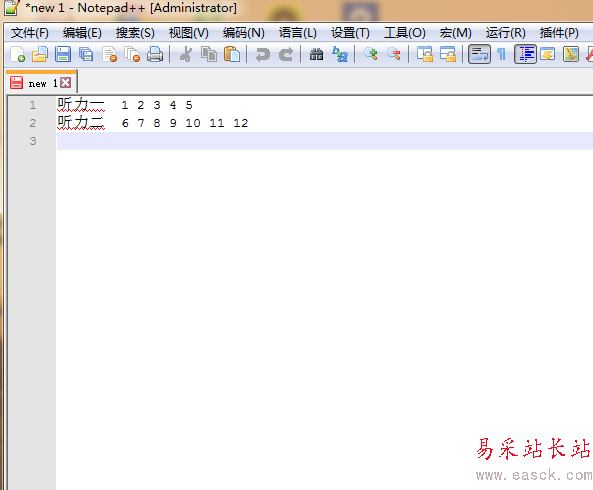Toggle indent guide button
Image resolution: width=593 pixels, height=490 pixels.
tap(525, 54)
